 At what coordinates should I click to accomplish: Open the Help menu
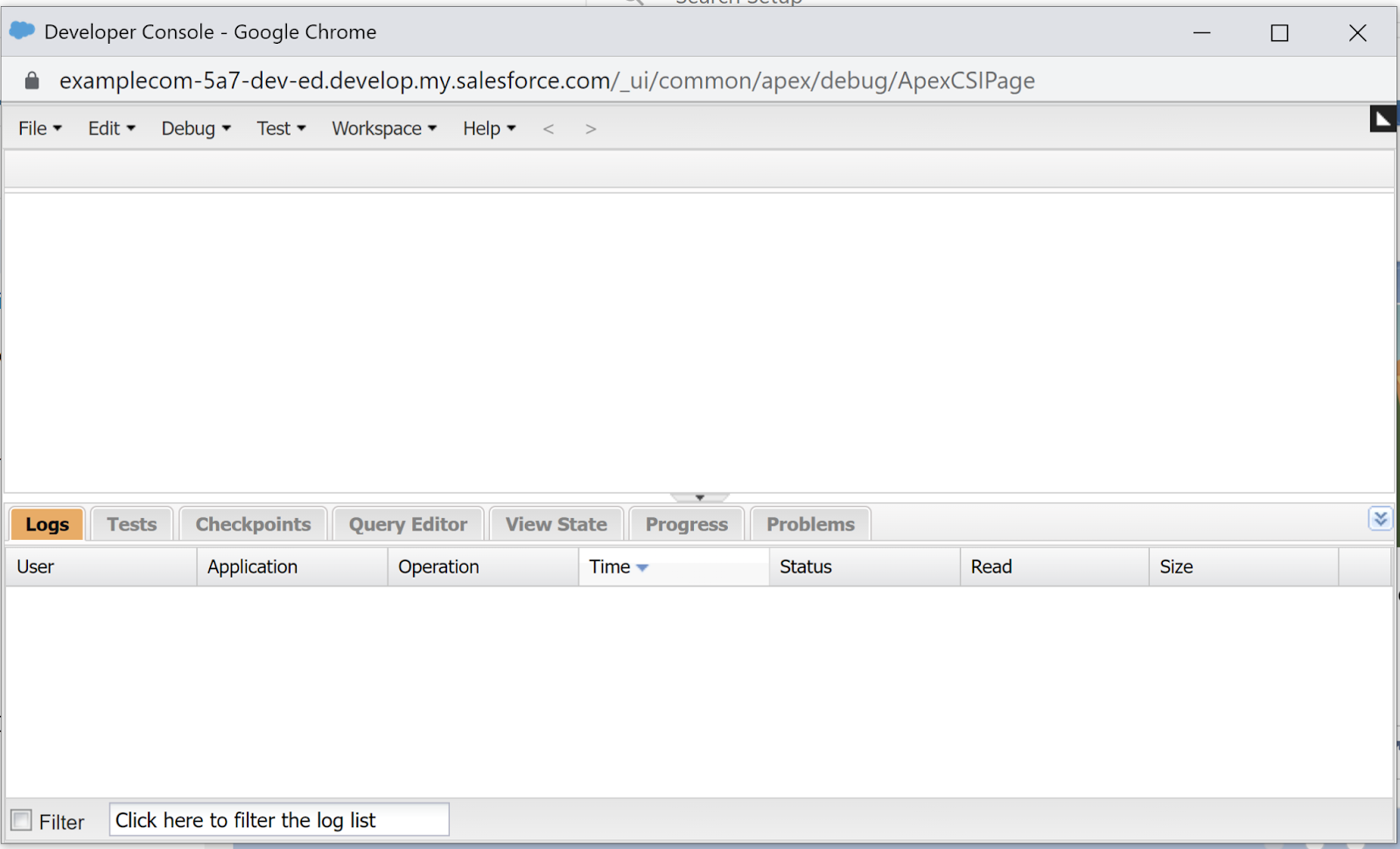pos(490,129)
